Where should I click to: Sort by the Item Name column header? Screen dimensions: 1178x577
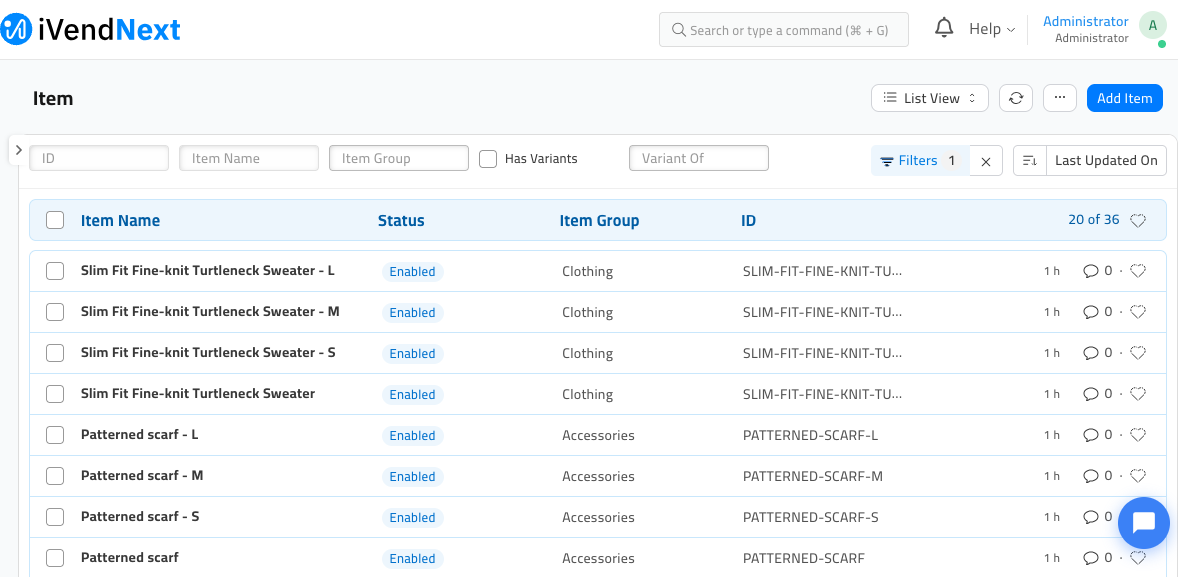[x=120, y=220]
